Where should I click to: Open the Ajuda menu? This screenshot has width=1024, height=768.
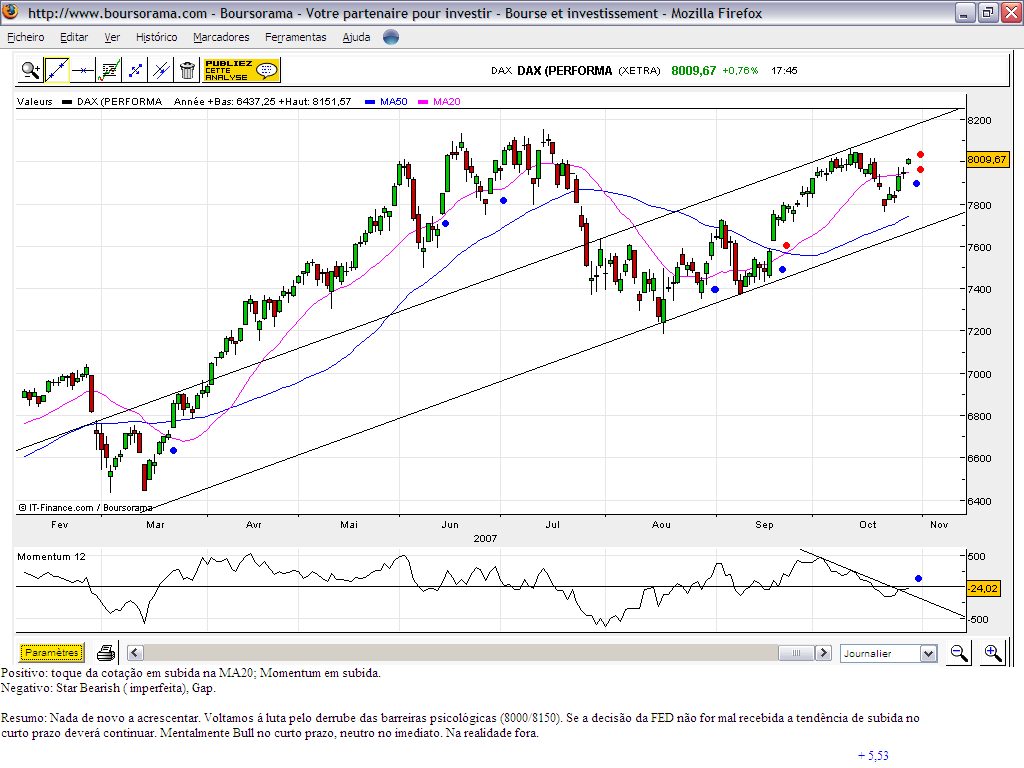coord(357,37)
